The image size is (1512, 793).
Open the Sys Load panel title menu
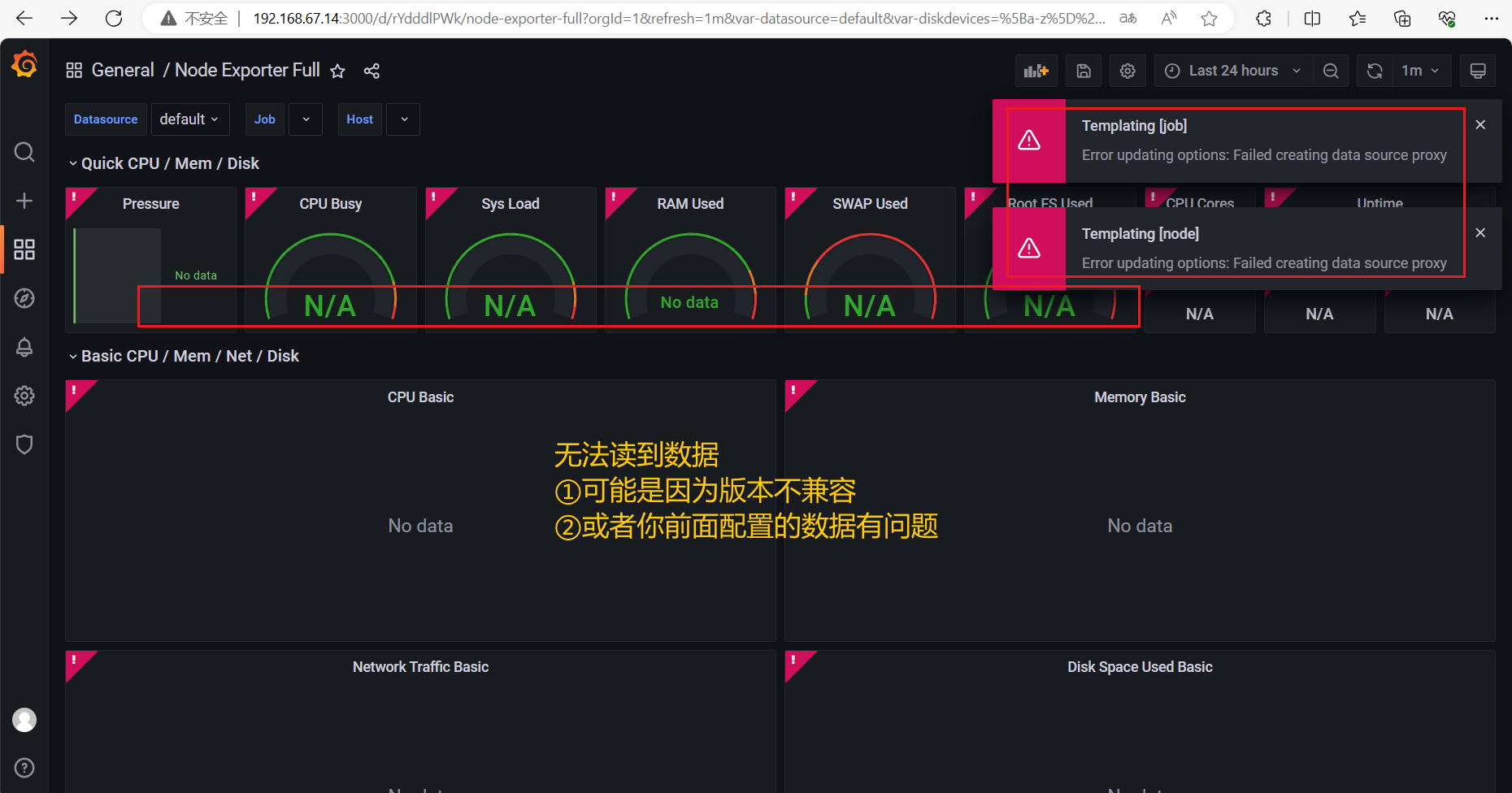[511, 204]
